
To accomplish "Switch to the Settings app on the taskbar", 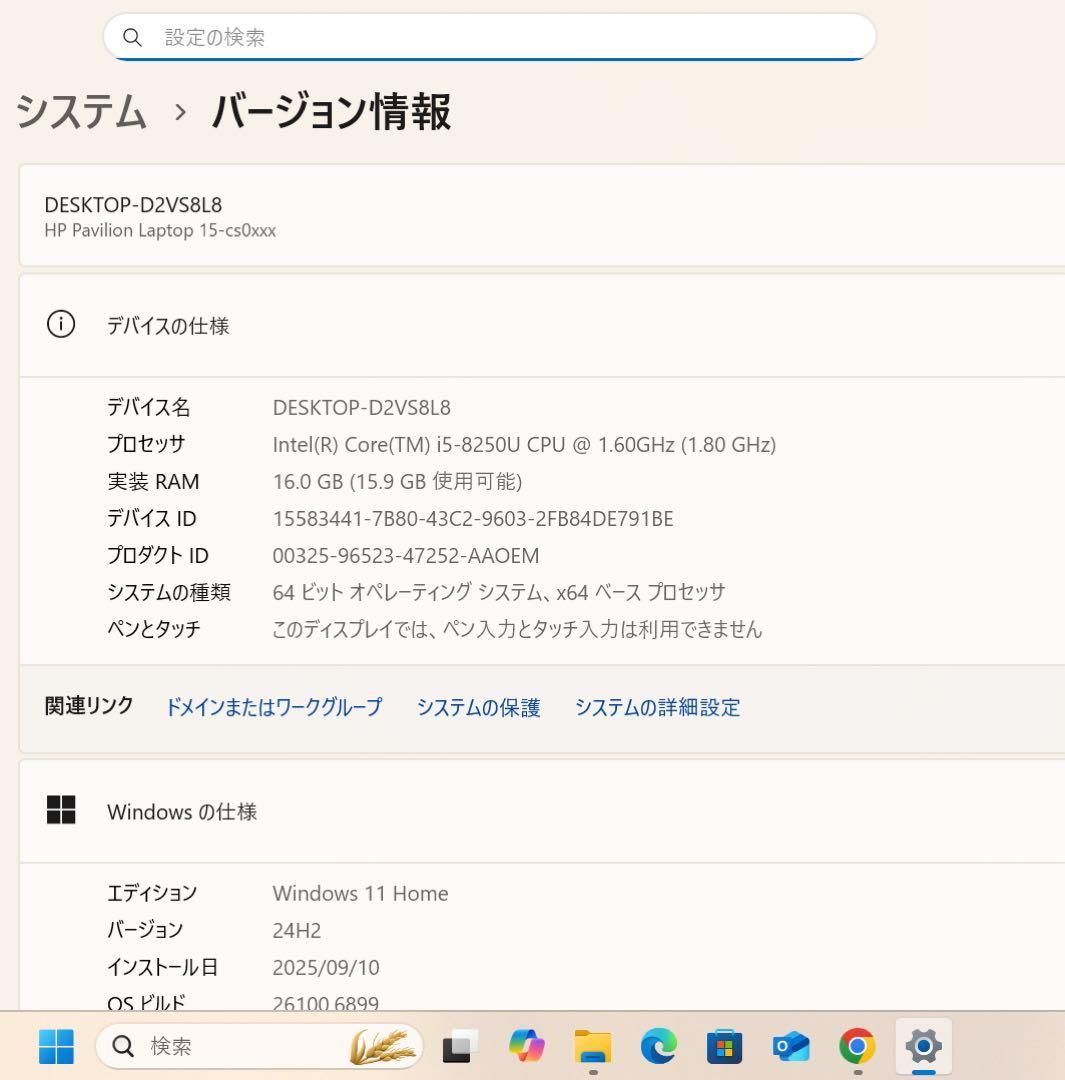I will [922, 1046].
